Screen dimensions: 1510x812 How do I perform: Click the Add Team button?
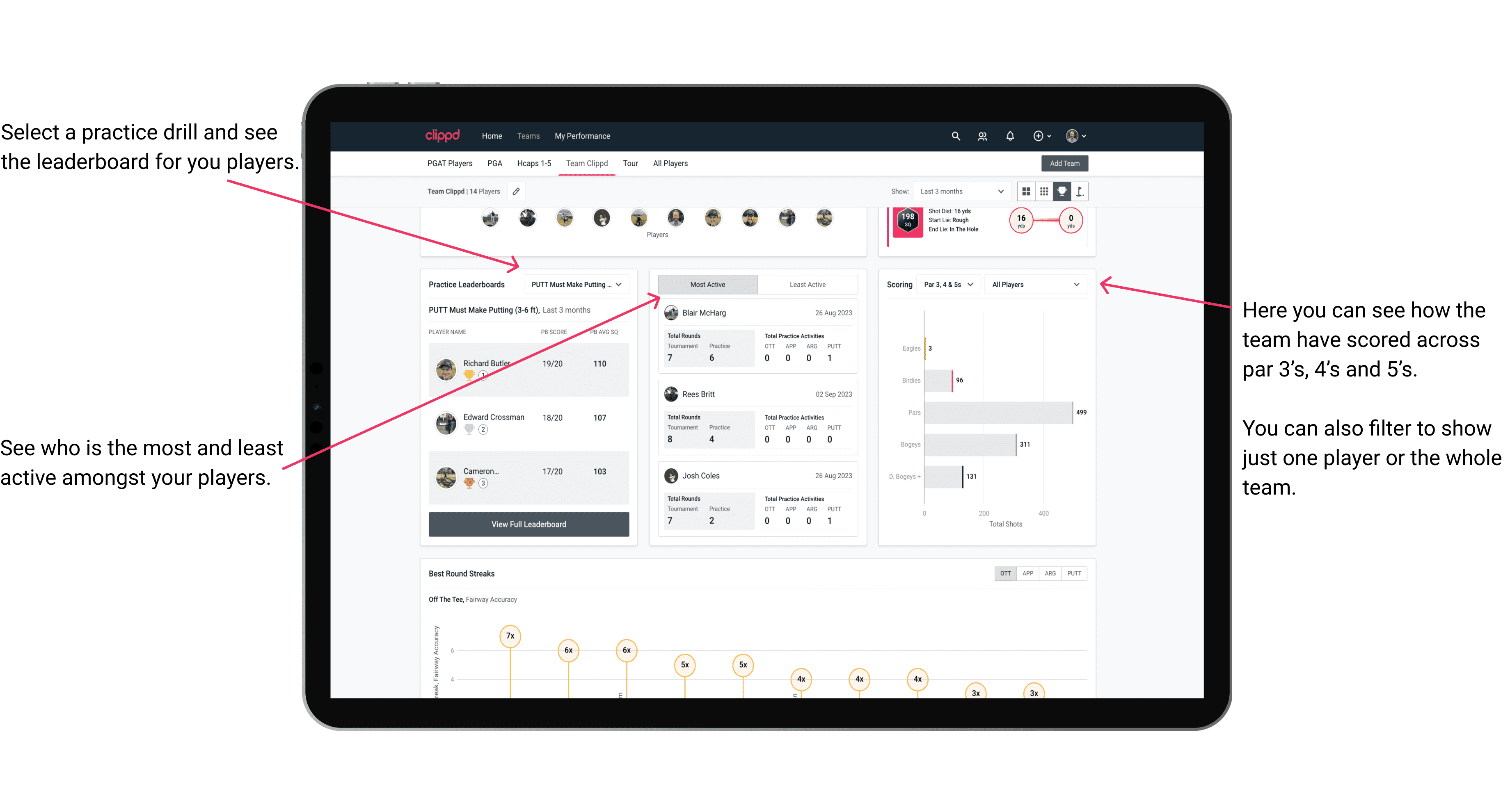(x=1064, y=163)
